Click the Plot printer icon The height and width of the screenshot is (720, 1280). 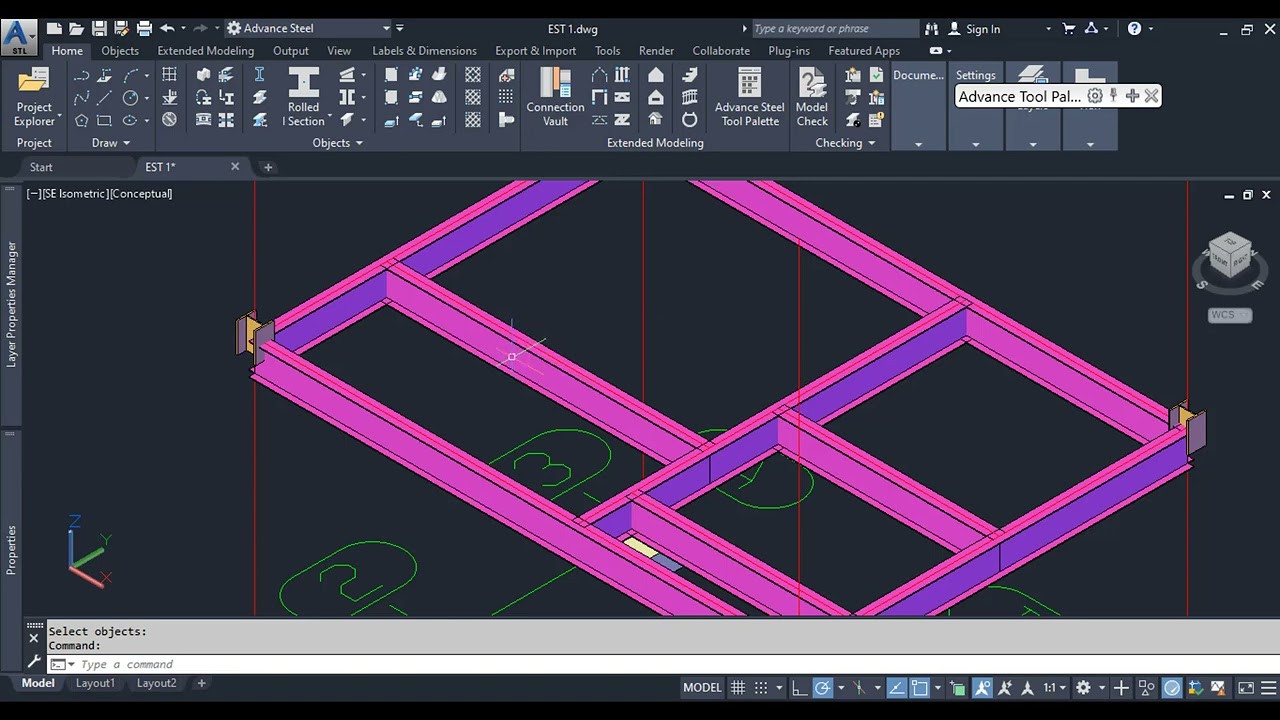[144, 29]
